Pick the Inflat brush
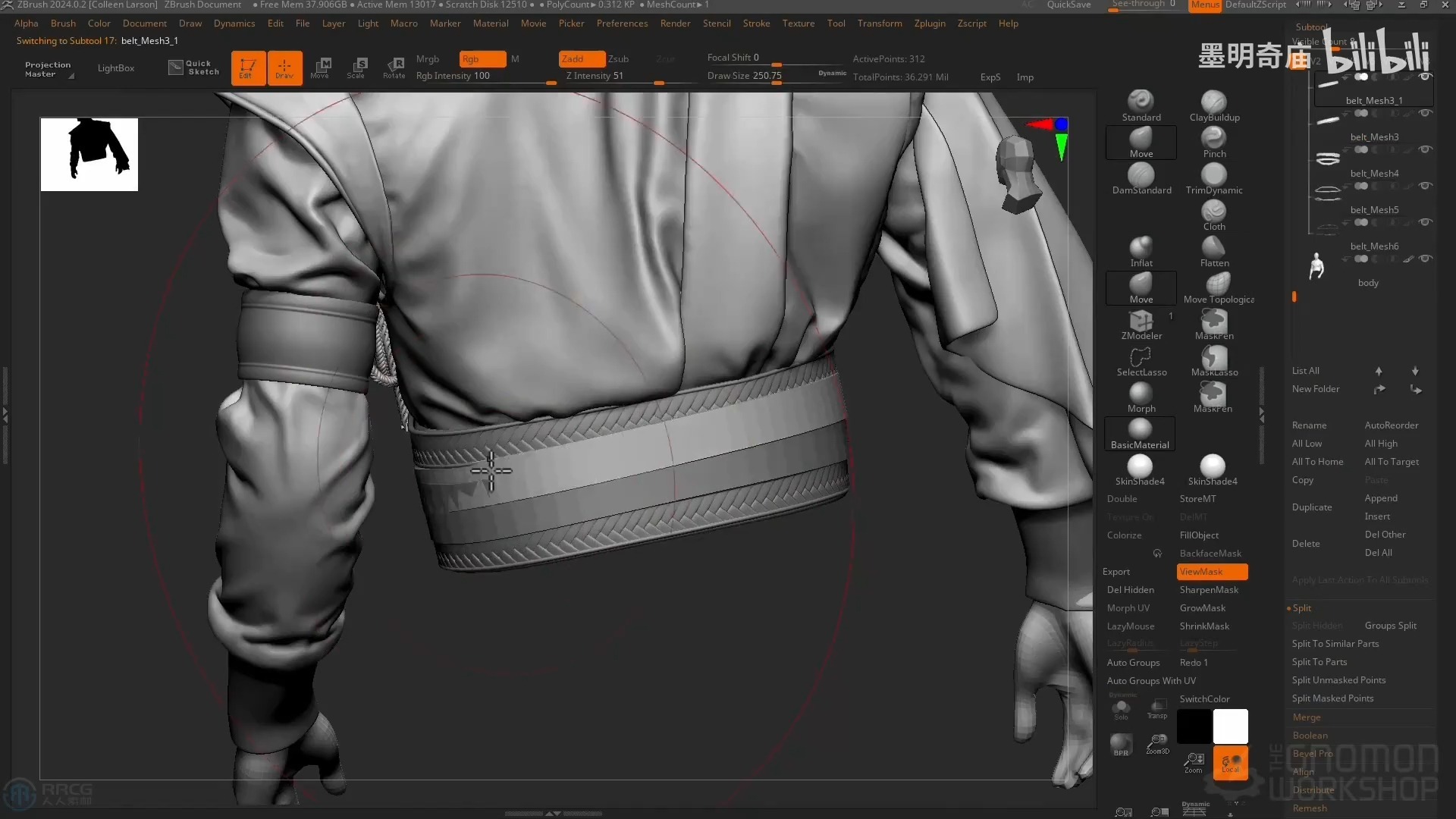The image size is (1456, 819). coord(1141,251)
